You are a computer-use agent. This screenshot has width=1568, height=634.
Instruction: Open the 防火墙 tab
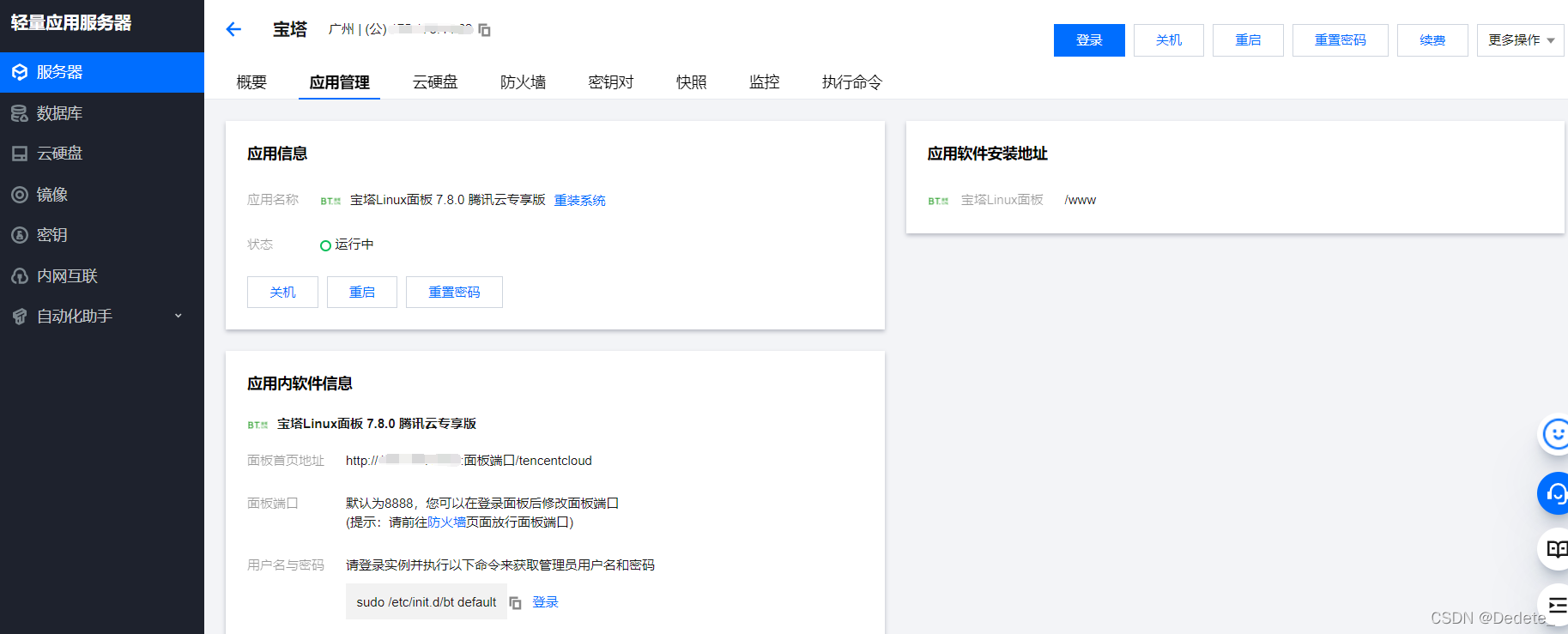(523, 82)
